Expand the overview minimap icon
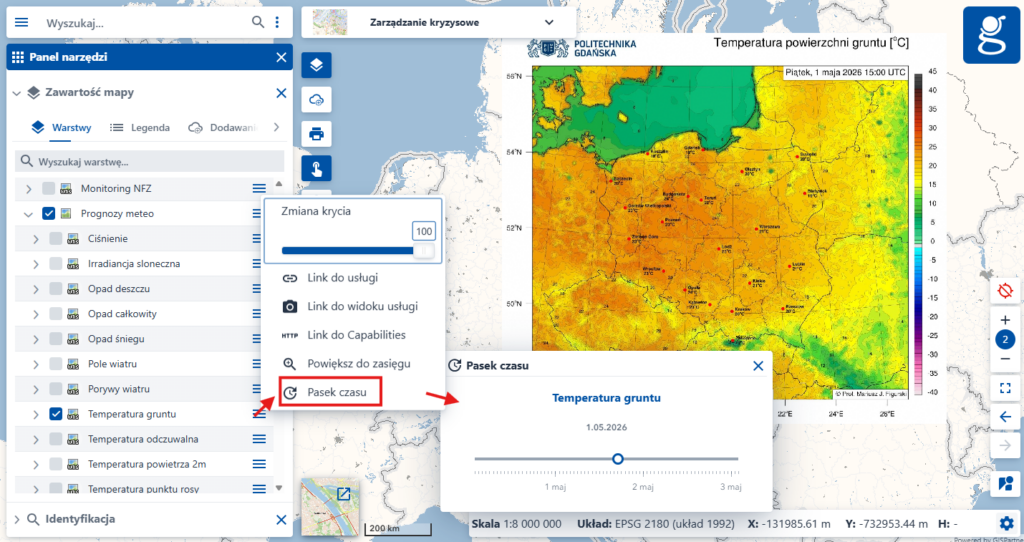Image resolution: width=1024 pixels, height=542 pixels. click(344, 494)
